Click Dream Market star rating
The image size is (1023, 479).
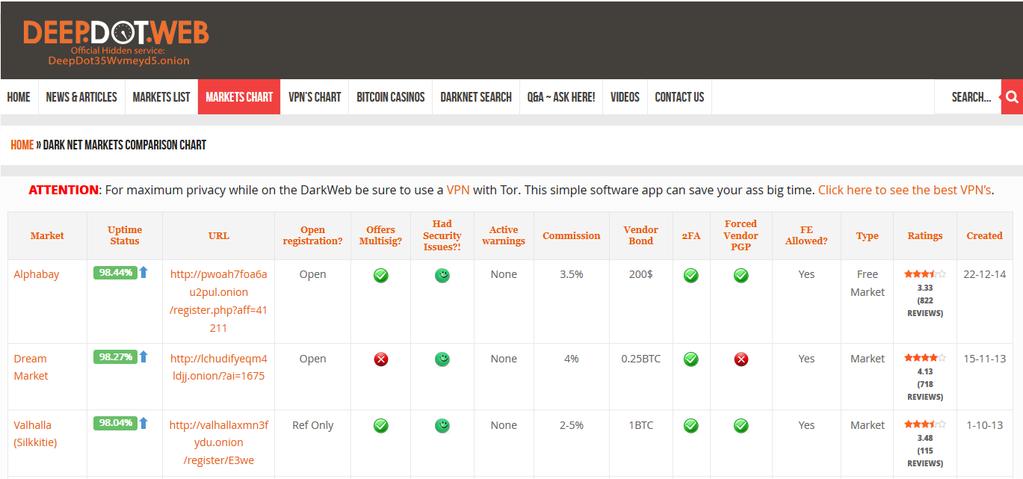click(x=924, y=358)
